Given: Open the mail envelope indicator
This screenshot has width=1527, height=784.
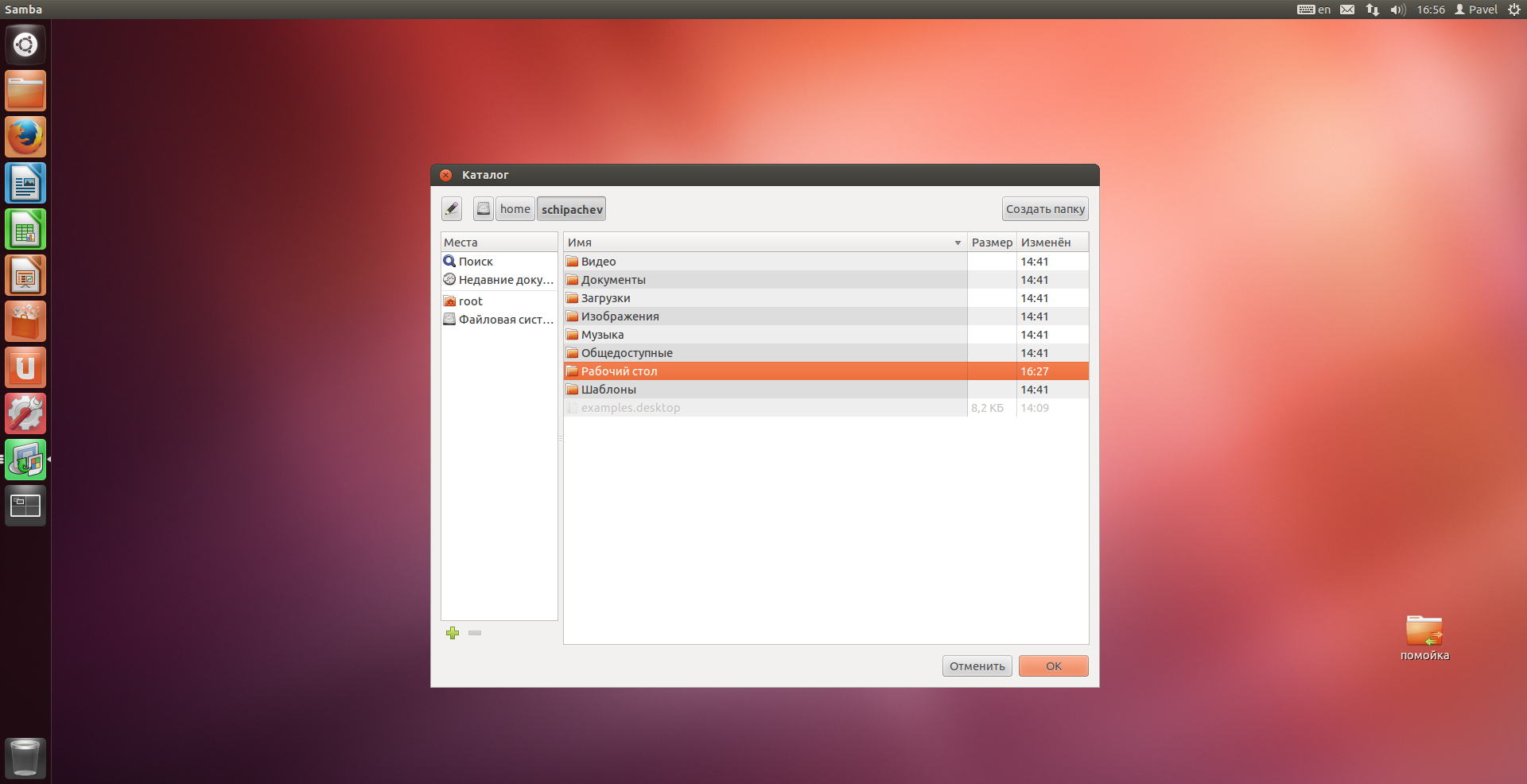Looking at the screenshot, I should click(x=1347, y=10).
